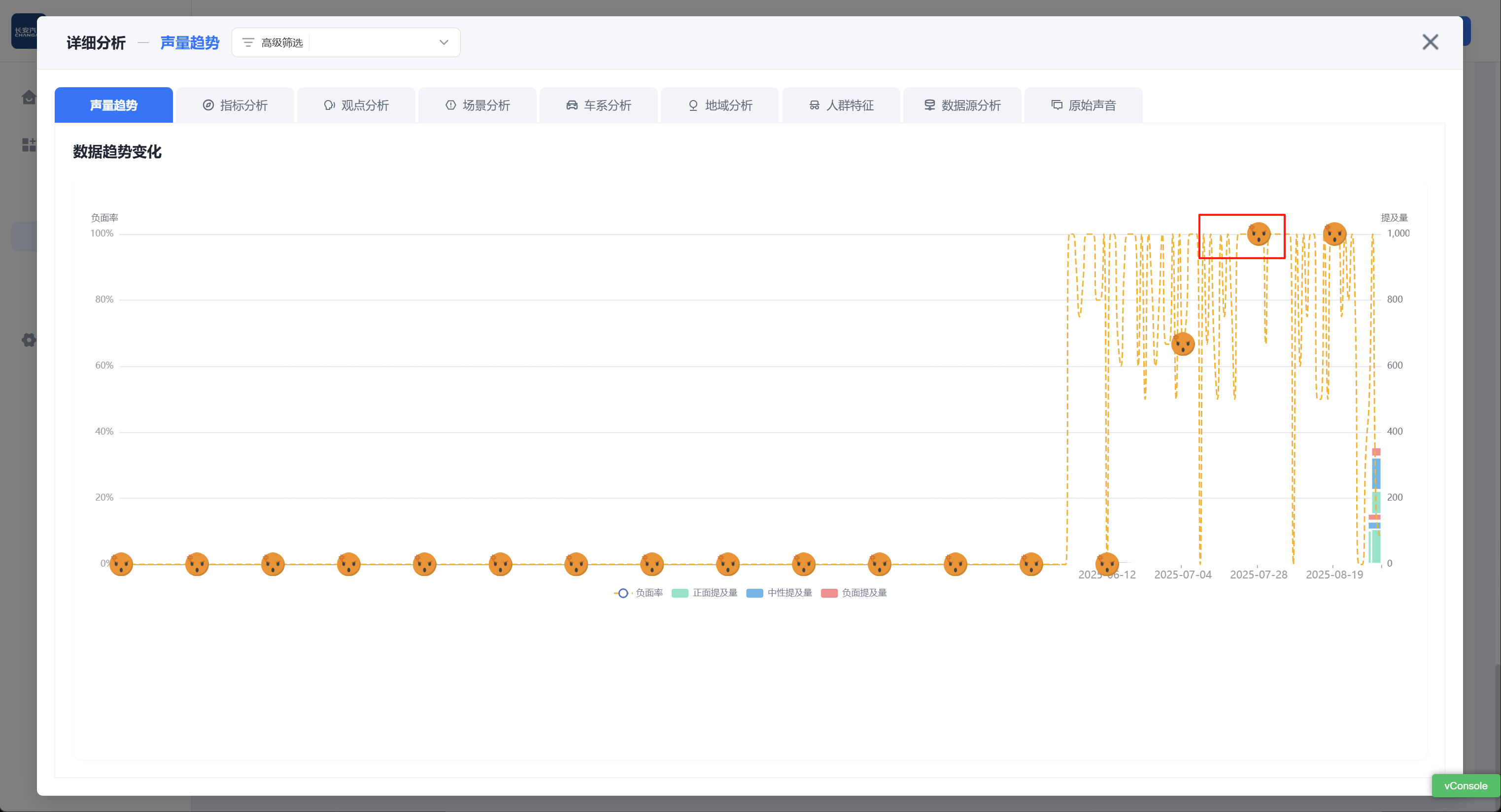Switch to the 声量趋势 tab

(114, 105)
